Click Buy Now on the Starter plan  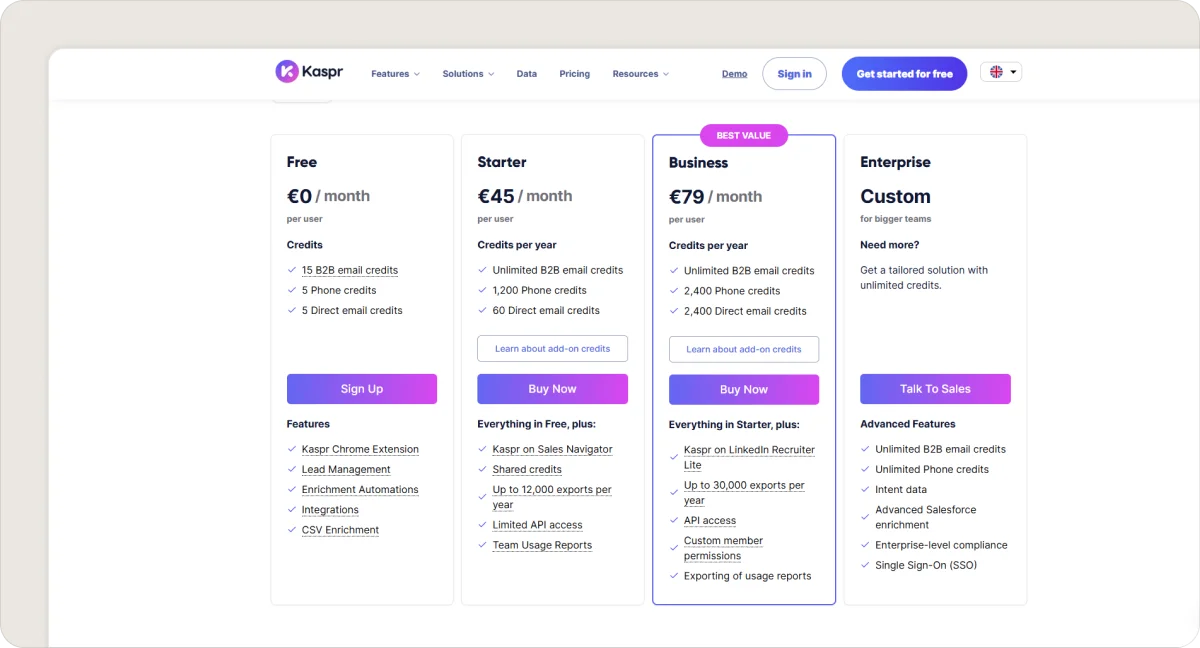(x=552, y=389)
